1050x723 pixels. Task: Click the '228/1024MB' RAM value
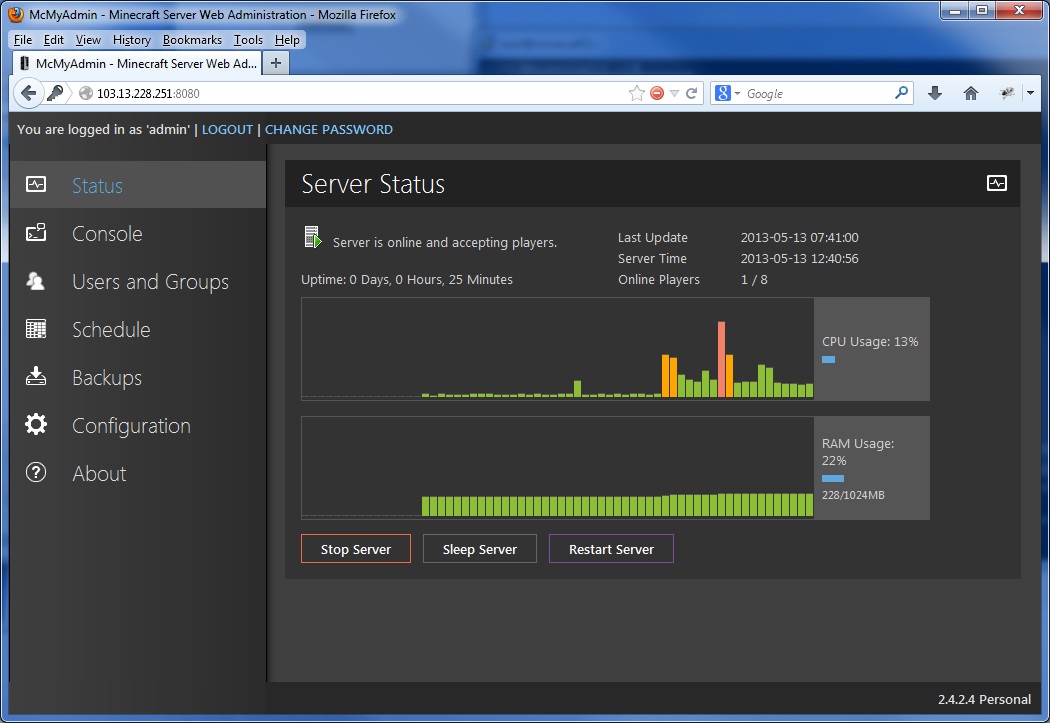(x=853, y=495)
